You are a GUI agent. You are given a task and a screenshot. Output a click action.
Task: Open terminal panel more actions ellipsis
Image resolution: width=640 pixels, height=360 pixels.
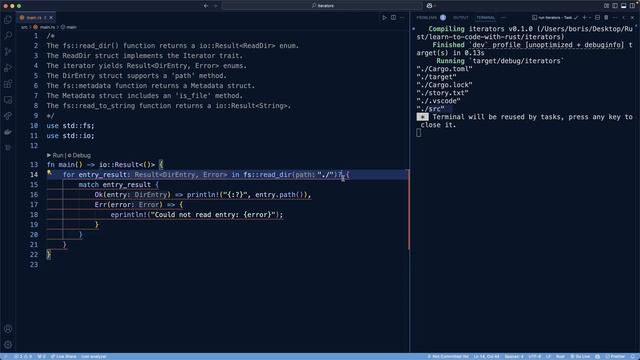tap(615, 18)
